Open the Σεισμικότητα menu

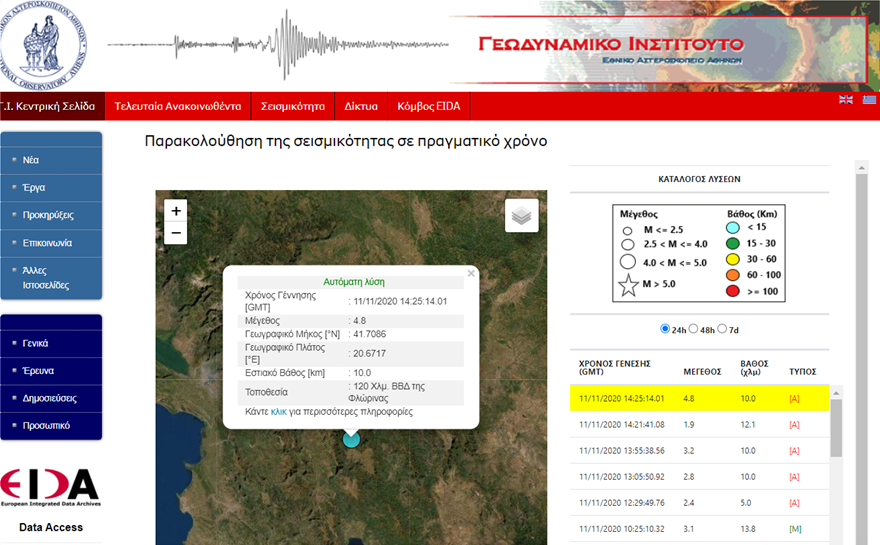[293, 106]
